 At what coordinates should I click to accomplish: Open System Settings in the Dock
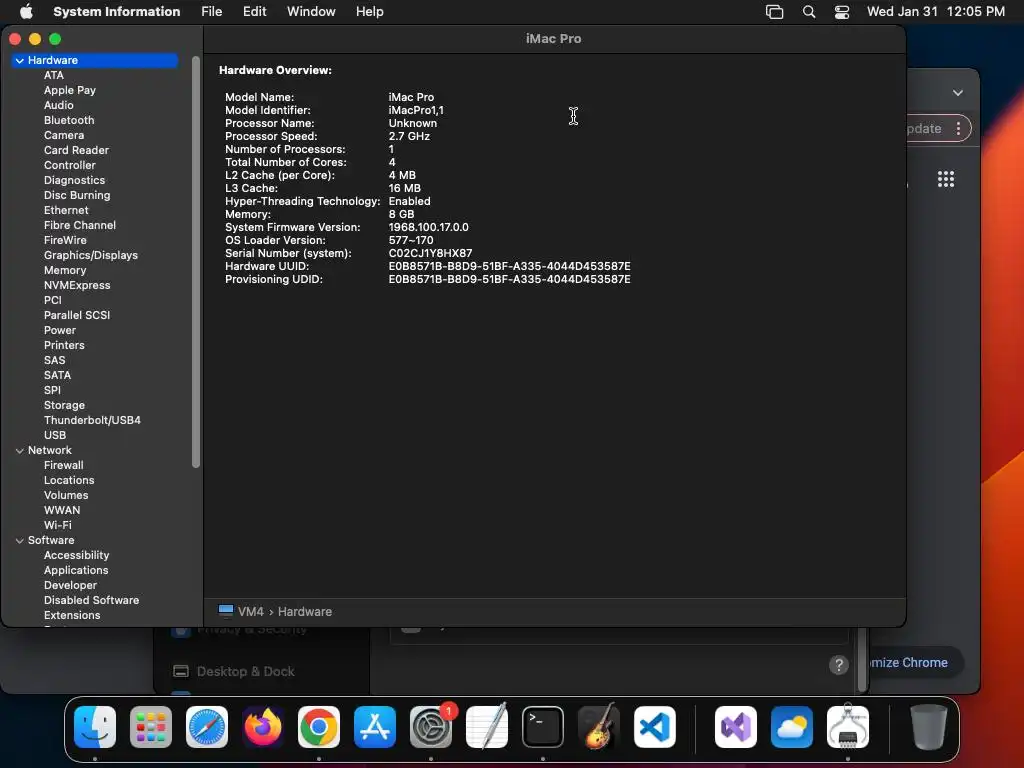point(431,727)
